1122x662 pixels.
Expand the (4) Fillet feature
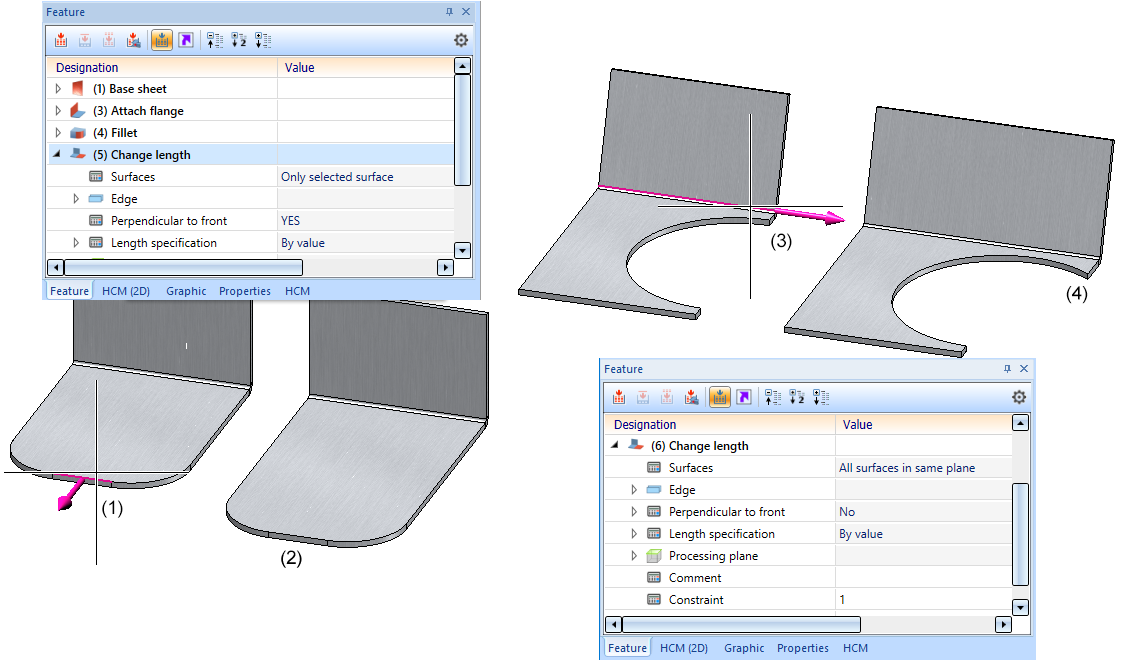click(x=58, y=133)
